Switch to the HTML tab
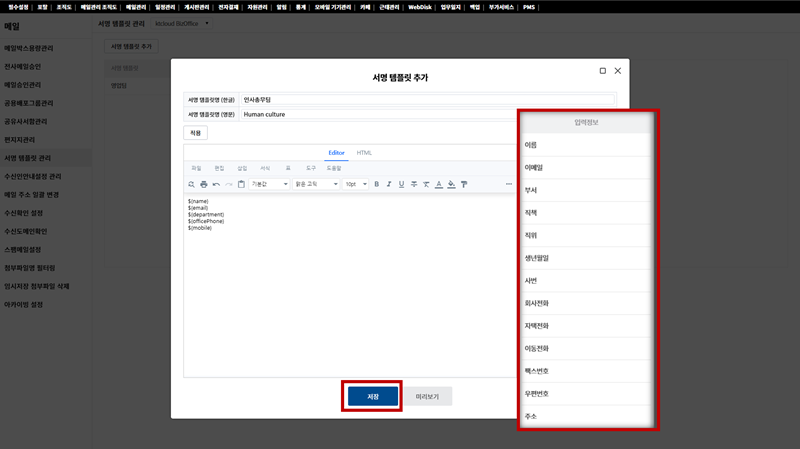Screen dimensions: 800x449 pos(364,153)
